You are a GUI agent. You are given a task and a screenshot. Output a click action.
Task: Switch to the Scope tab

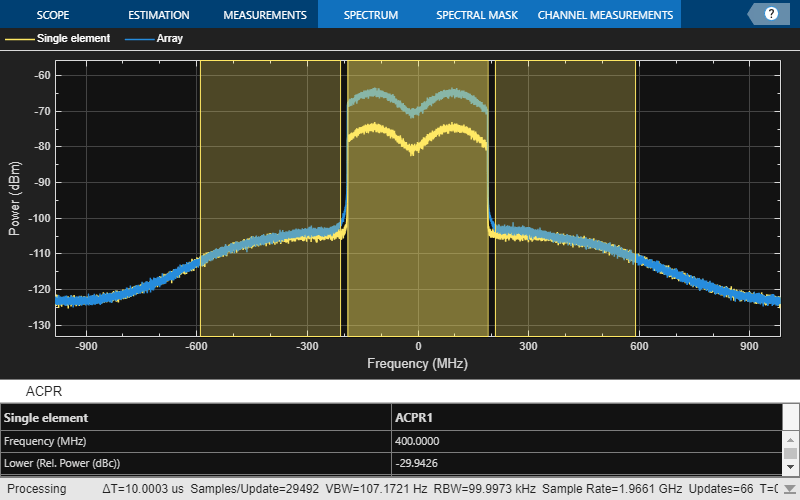(x=52, y=15)
